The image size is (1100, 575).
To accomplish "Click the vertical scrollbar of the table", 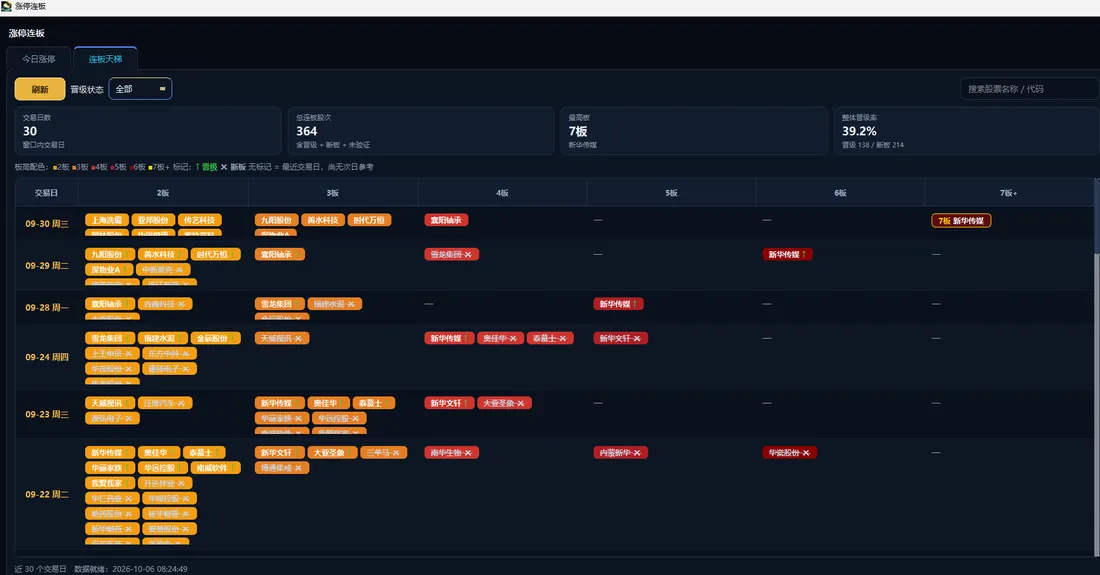I will (x=1096, y=368).
